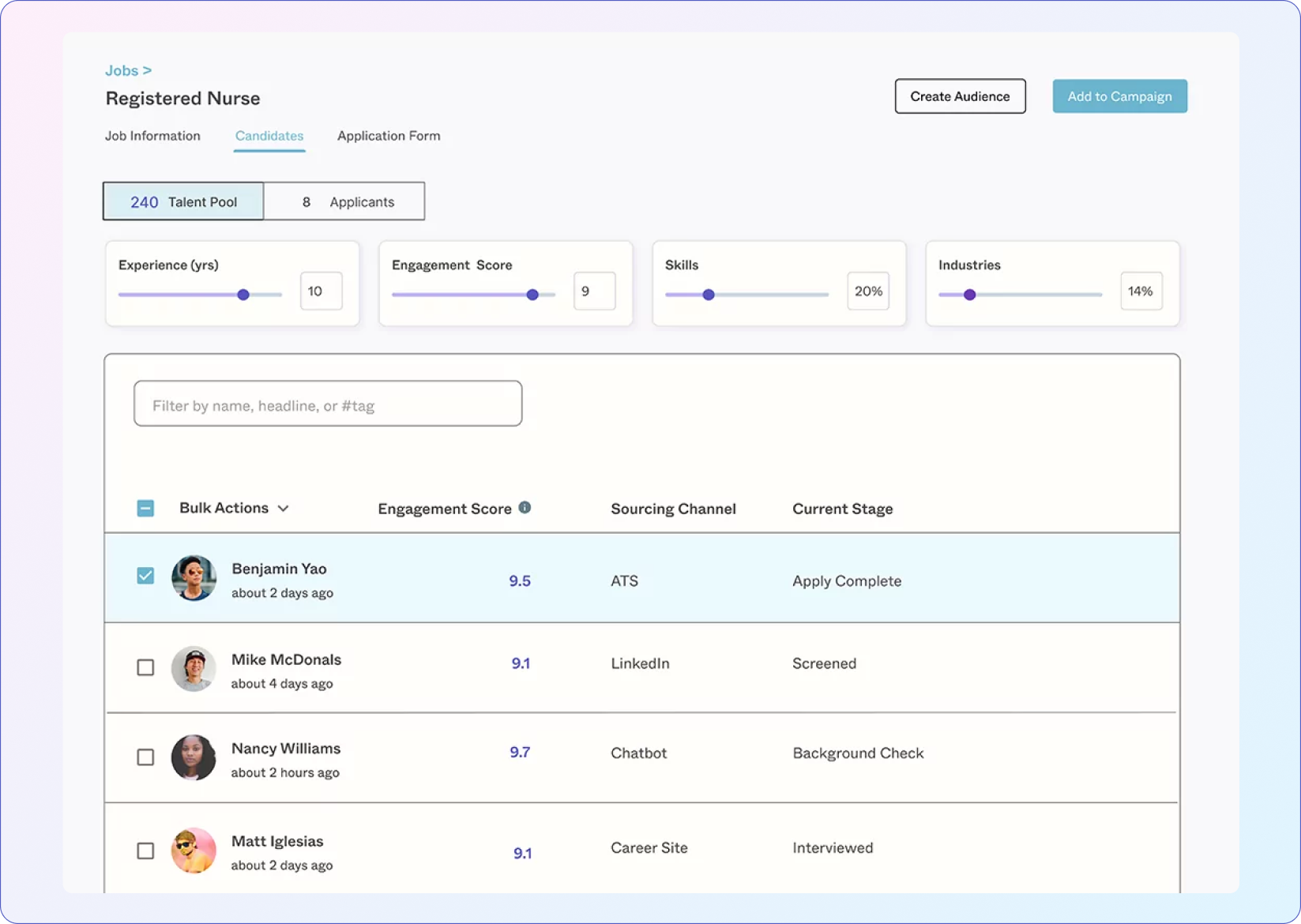The height and width of the screenshot is (924, 1301).
Task: Click the Background Check stage cell
Action: click(858, 753)
